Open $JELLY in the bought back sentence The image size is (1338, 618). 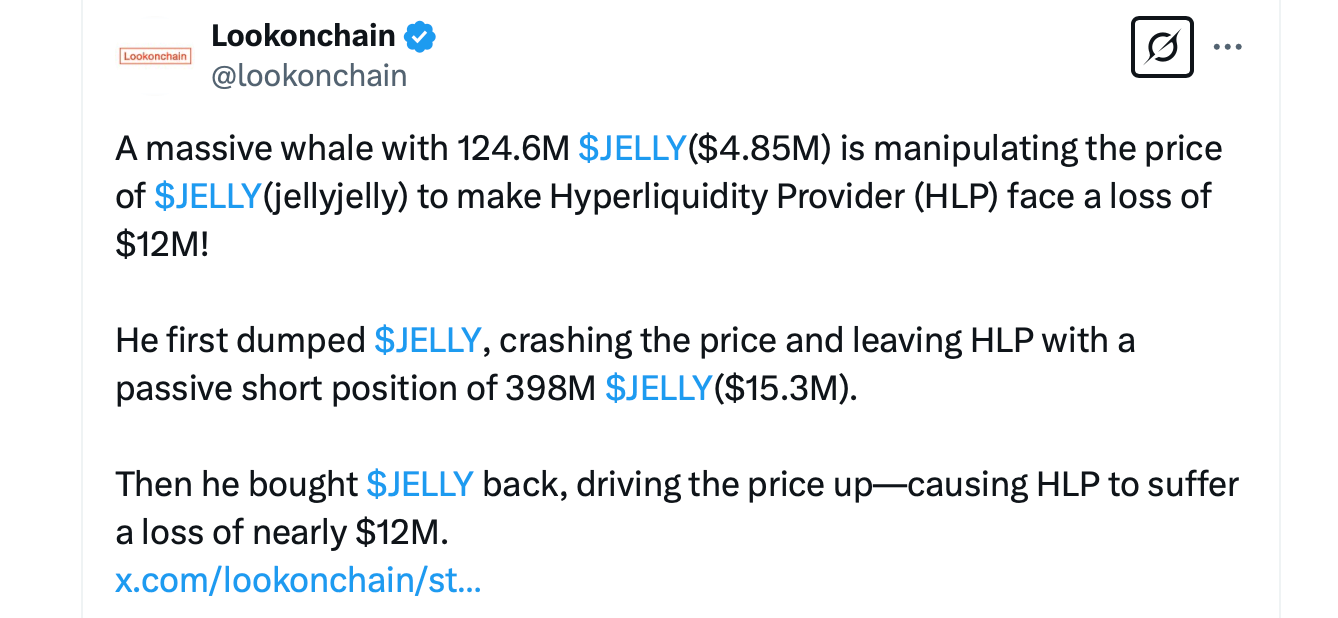(419, 483)
